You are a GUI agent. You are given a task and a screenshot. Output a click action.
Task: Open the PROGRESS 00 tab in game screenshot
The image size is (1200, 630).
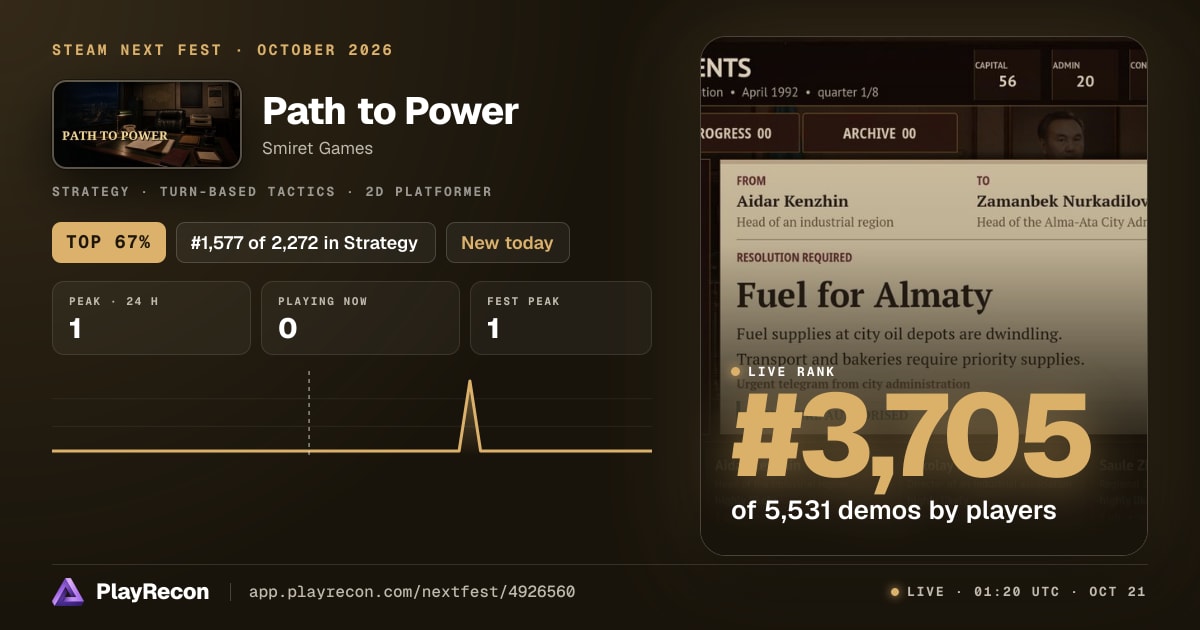coord(749,133)
